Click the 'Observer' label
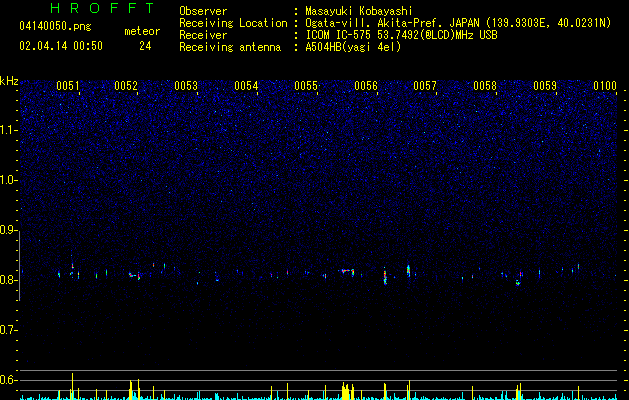Screen dimensions: 629x400 [203, 11]
